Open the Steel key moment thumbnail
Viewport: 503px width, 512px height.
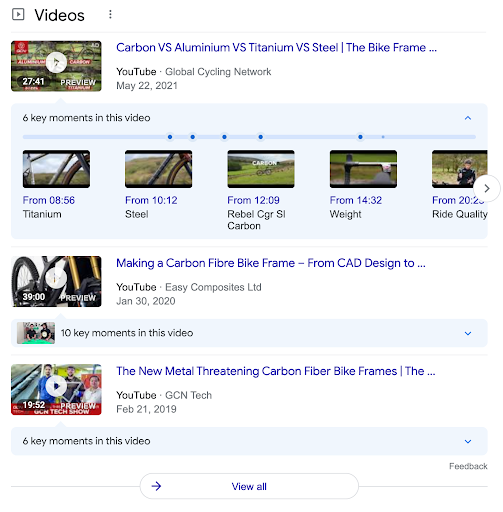coord(159,169)
